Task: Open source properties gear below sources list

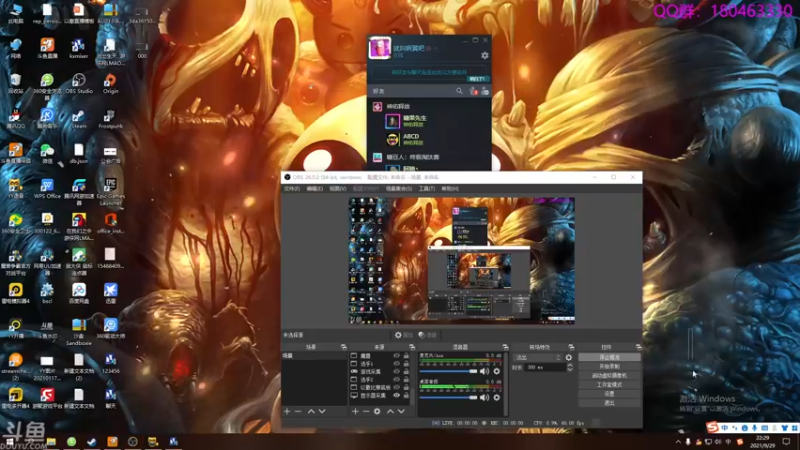Action: tap(377, 411)
